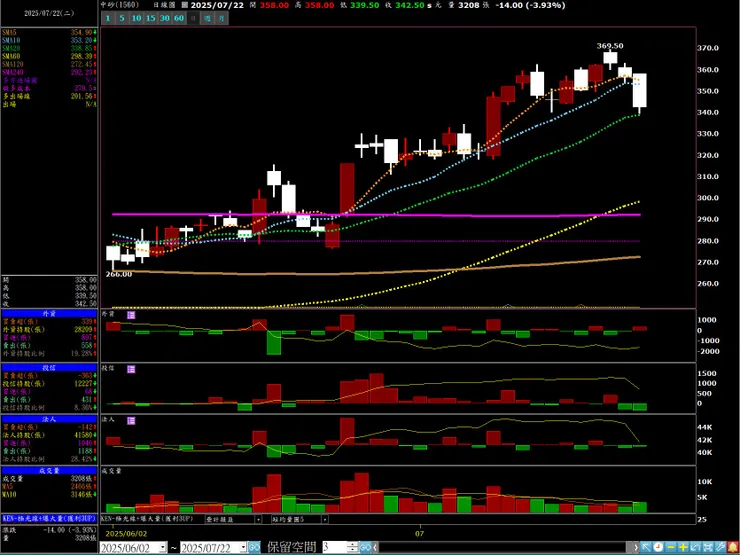Select the 法人 blue section header

pos(49,419)
